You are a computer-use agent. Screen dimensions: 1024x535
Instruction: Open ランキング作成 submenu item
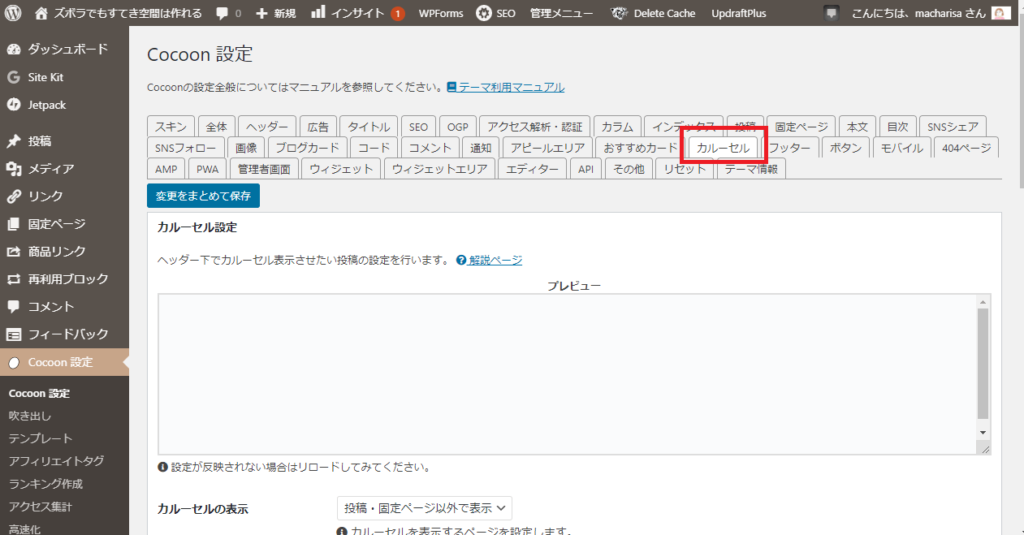[x=46, y=484]
